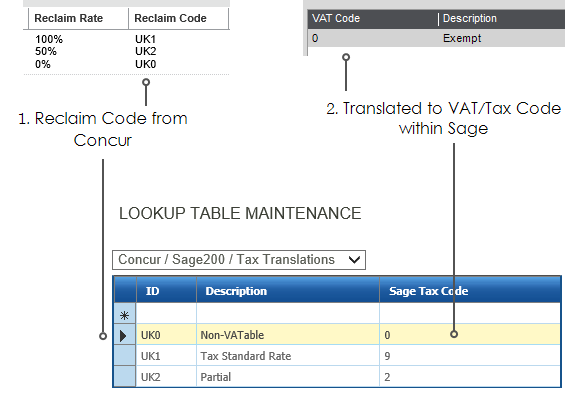Edit the Sage Tax Code value 2
Viewport: 584px width, 413px height.
tap(470, 377)
